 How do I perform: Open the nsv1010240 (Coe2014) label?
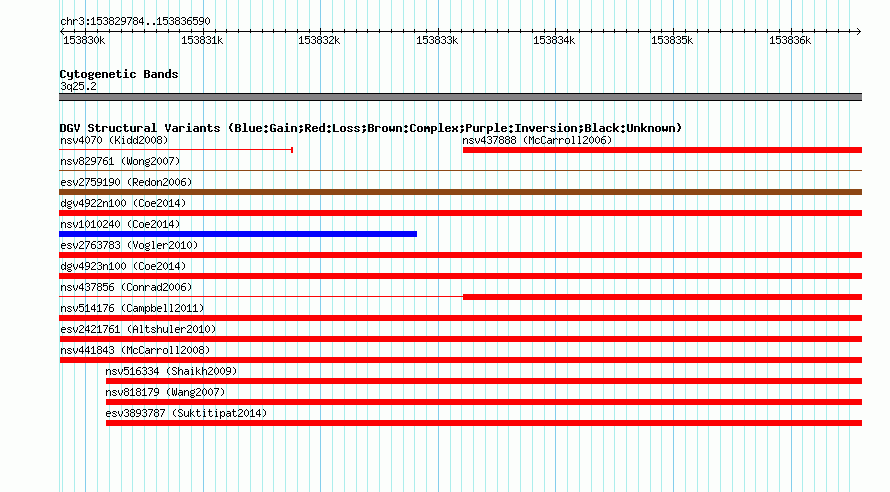tap(120, 224)
